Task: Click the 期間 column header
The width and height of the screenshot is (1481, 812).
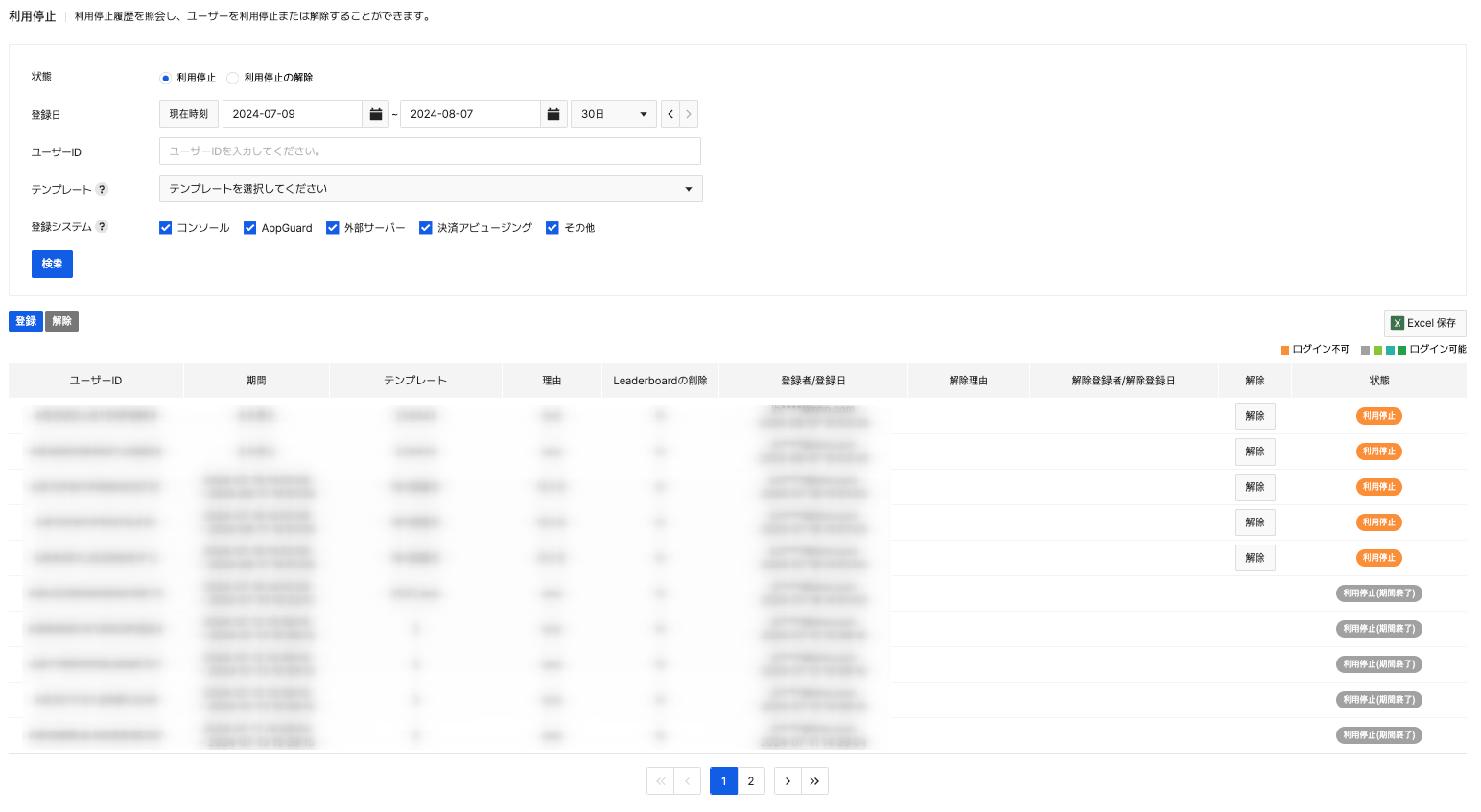Action: point(256,381)
